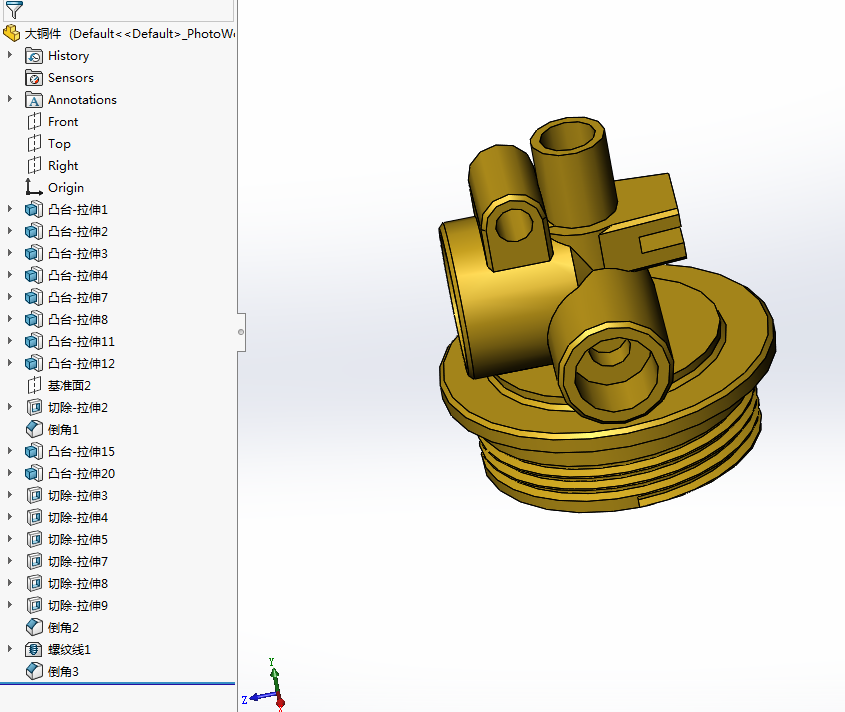Expand the 切除-拉伸7 feature
Viewport: 845px width, 712px height.
coord(10,561)
